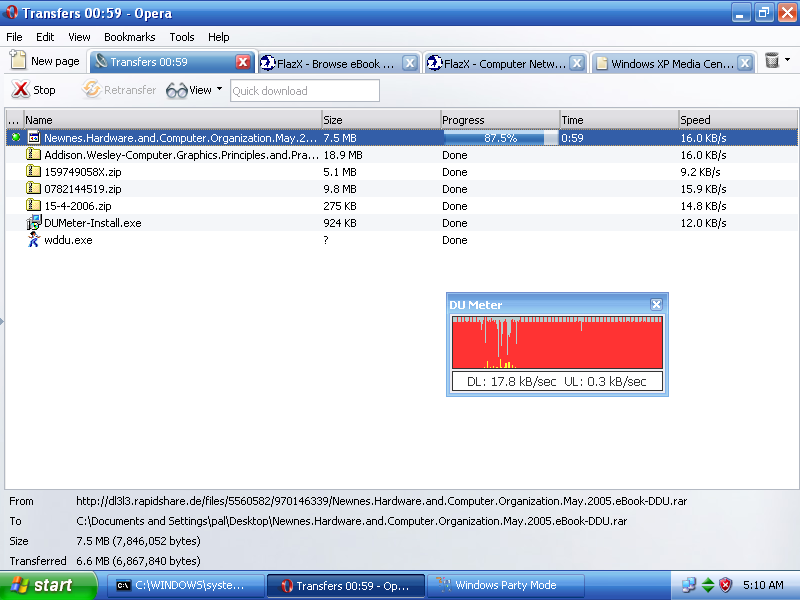Switch to FlazX - Computer Netw... tab

(x=505, y=64)
